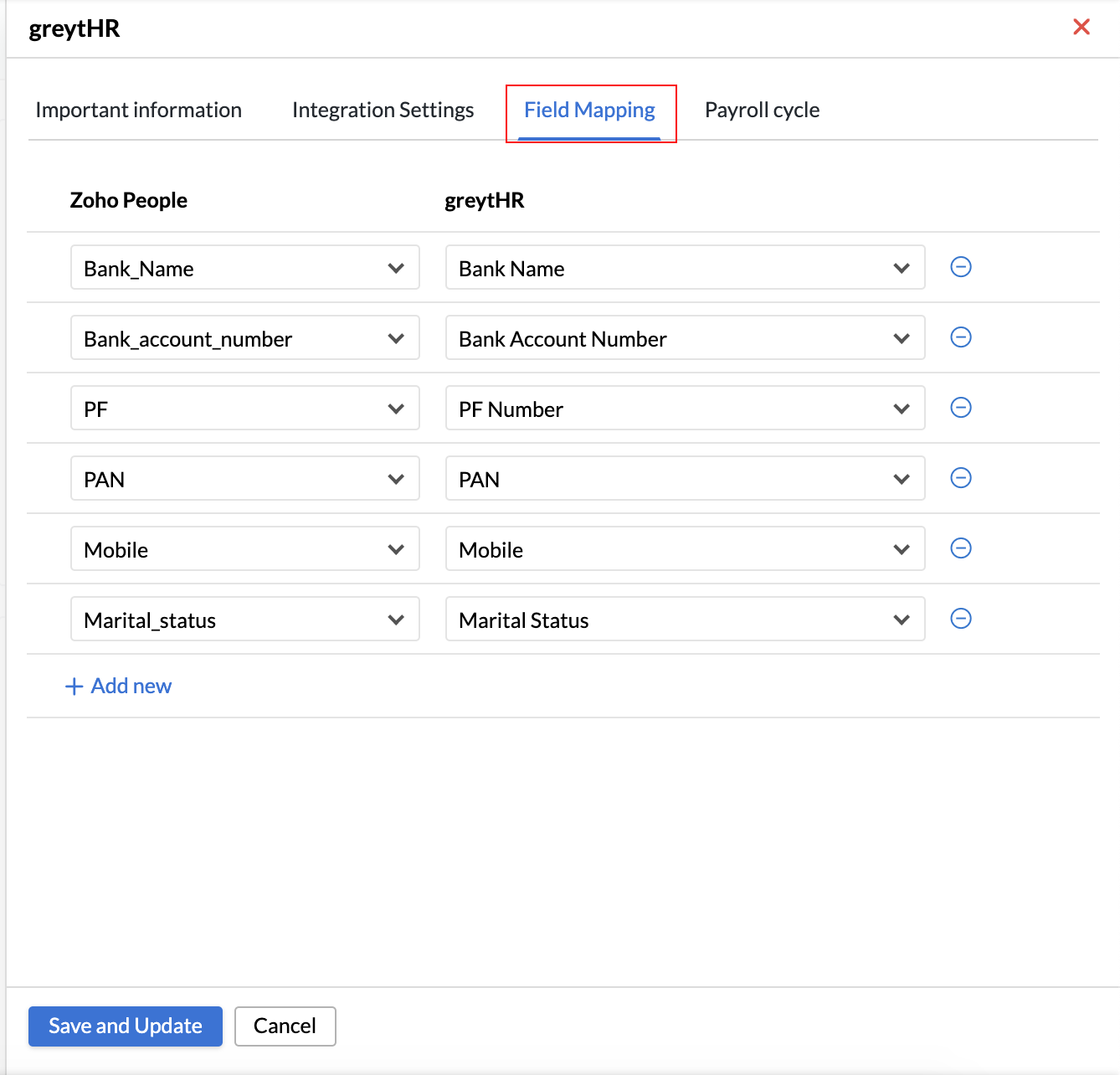Viewport: 1120px width, 1075px height.
Task: Open the Marital_status Zoho People dropdown
Action: 245,620
